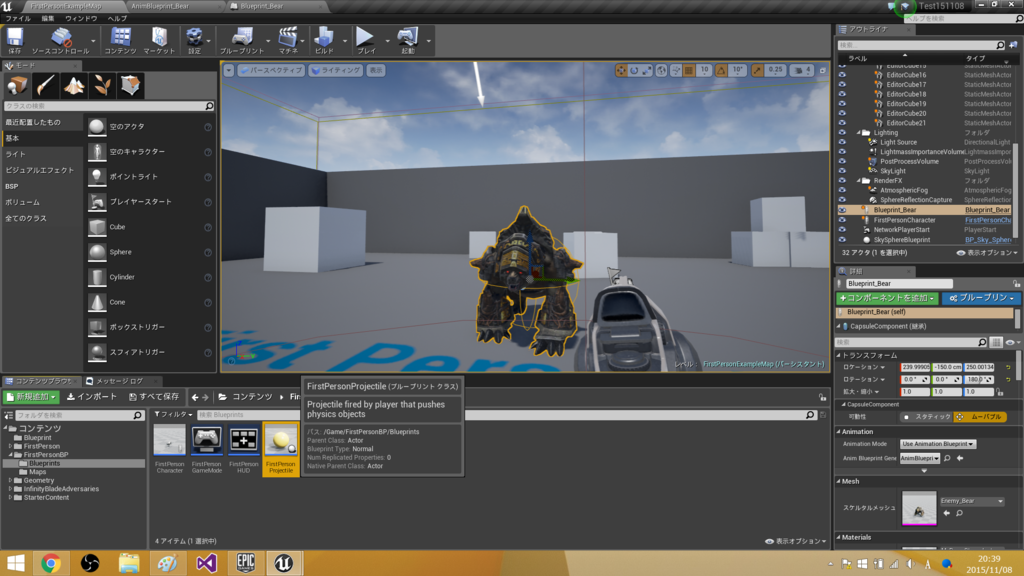Screen dimensions: 1024x576
Task: Open the Edit (編集) menu
Action: pos(48,18)
